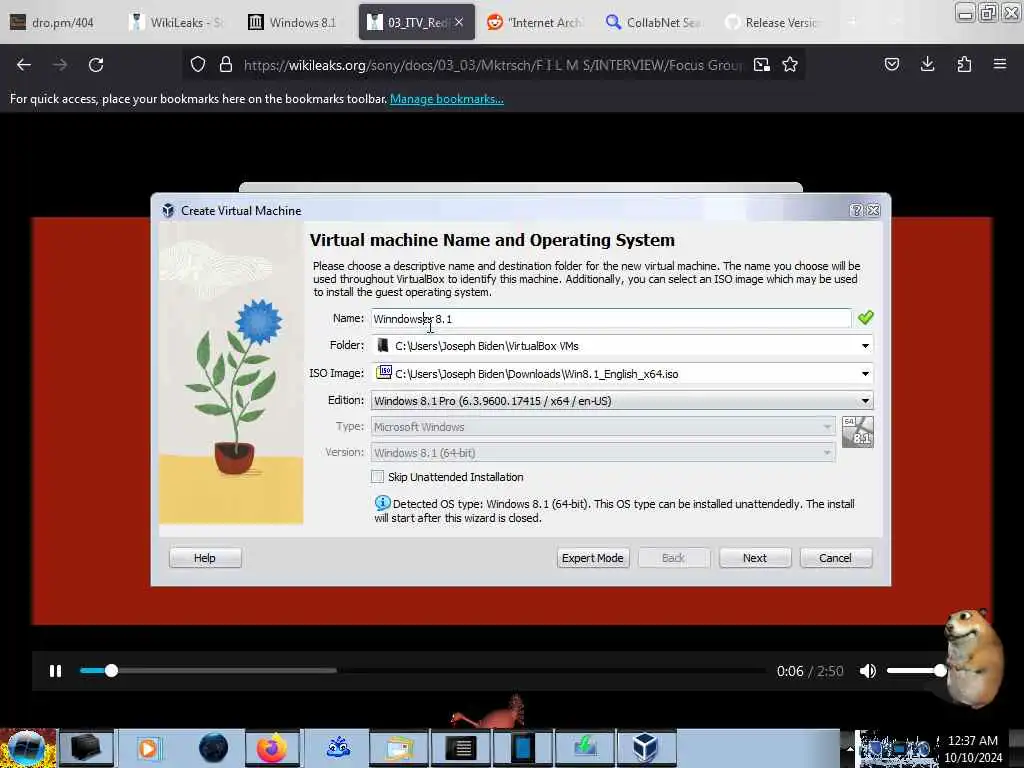Pause the playing video
This screenshot has width=1024, height=768.
pos(56,671)
